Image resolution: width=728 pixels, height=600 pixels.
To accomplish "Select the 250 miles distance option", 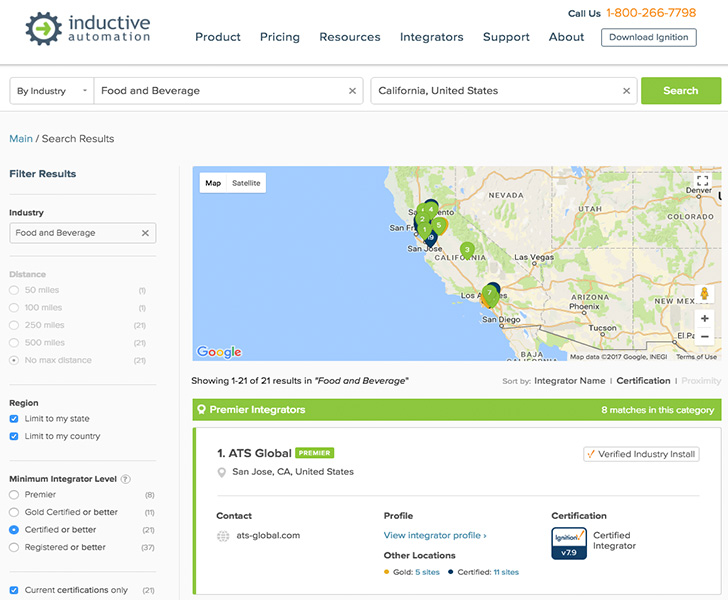I will 14,325.
